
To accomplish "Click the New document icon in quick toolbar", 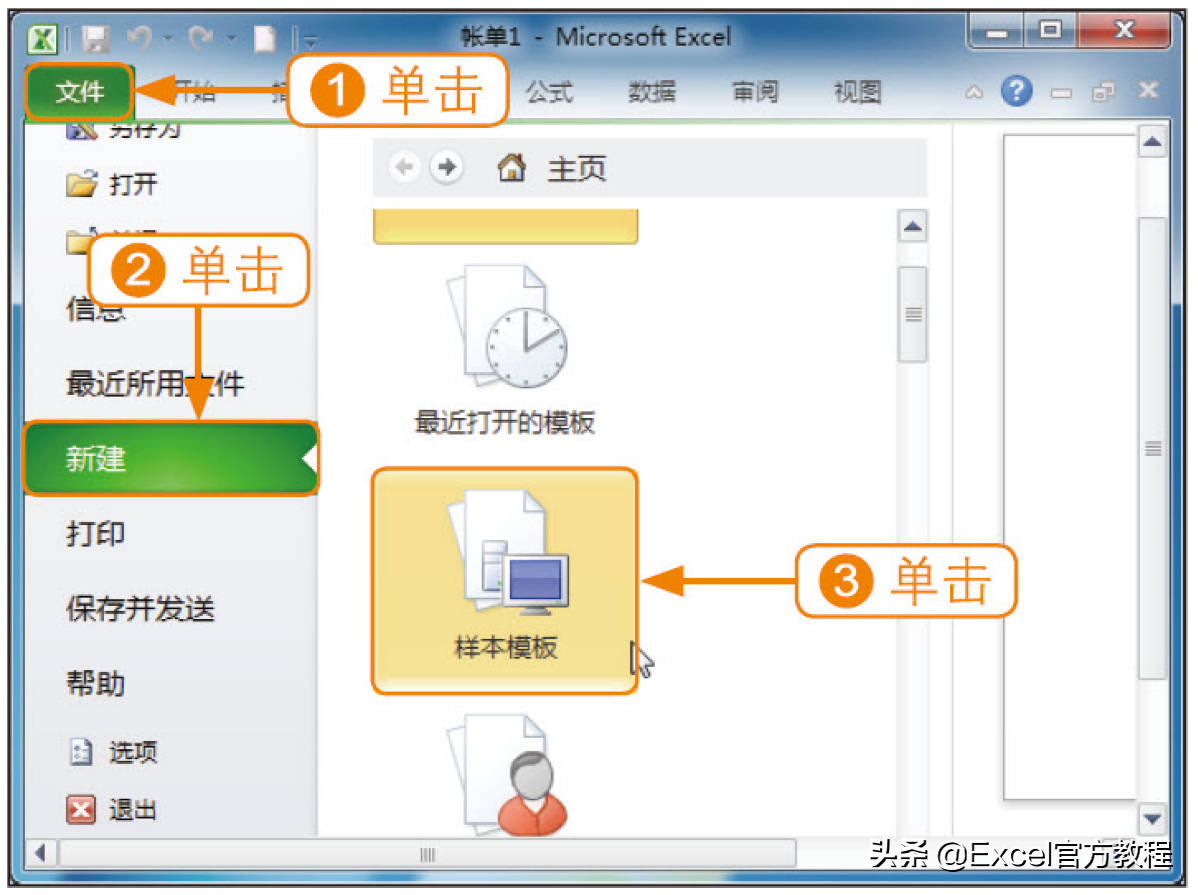I will (264, 38).
